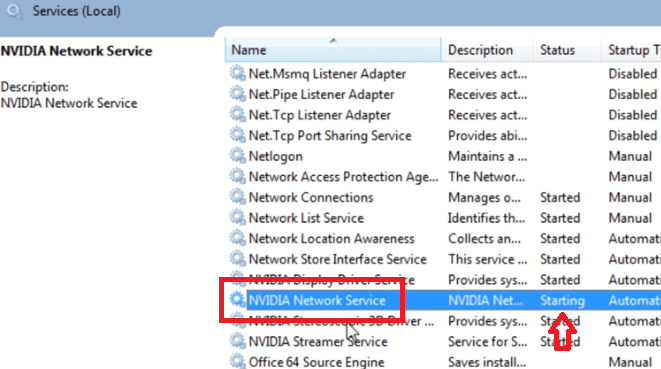Click the Network List Service gear icon

(237, 218)
